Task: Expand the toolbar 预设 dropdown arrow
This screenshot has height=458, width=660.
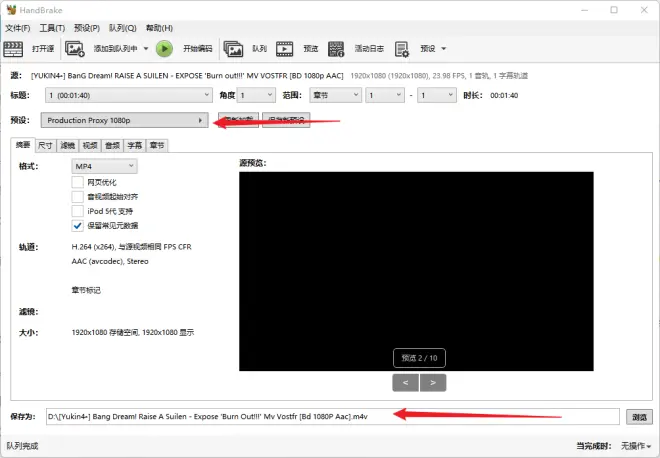Action: (444, 49)
